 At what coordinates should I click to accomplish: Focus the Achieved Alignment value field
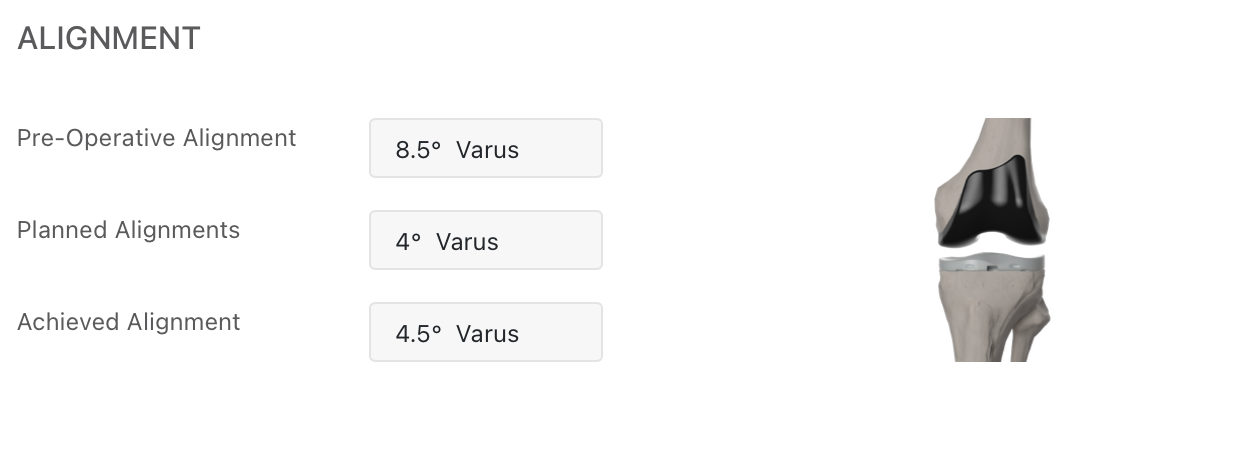coord(486,332)
